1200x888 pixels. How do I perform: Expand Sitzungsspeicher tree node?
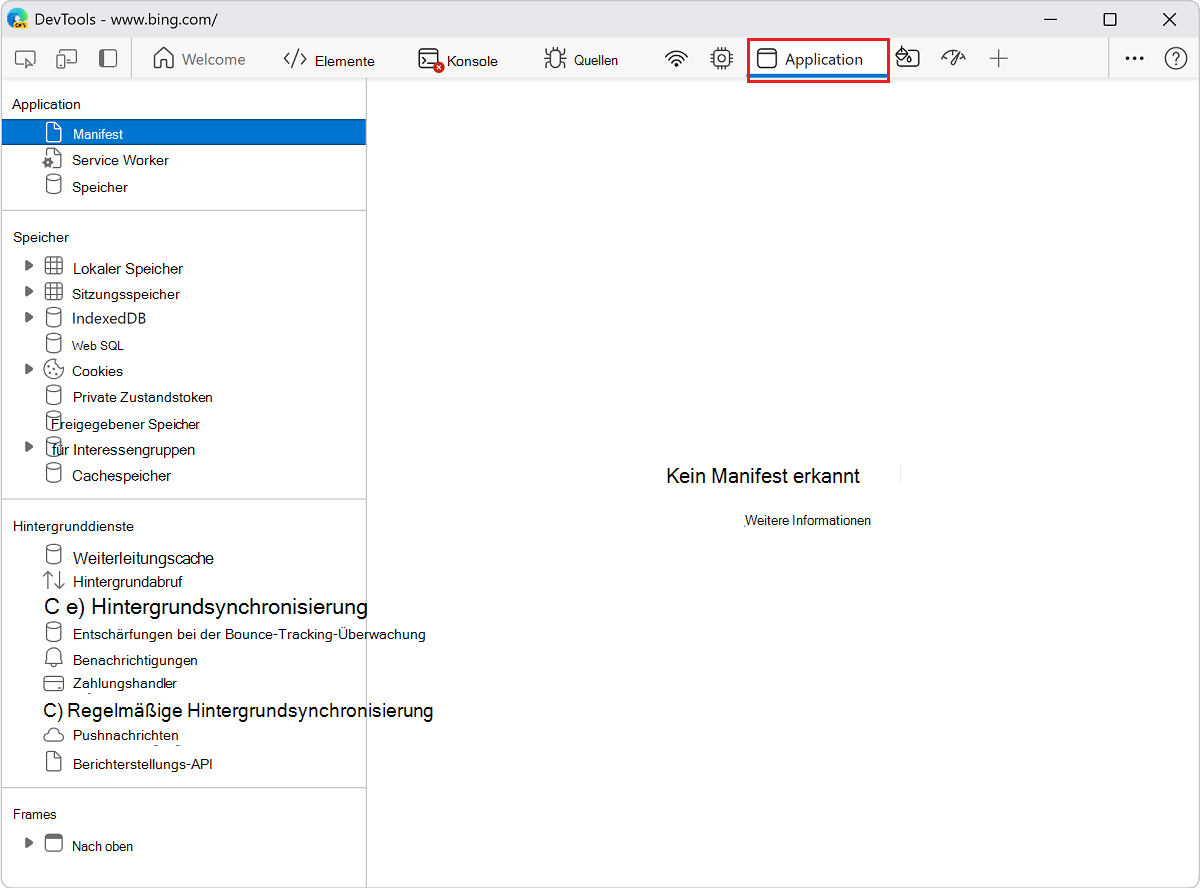(x=29, y=292)
